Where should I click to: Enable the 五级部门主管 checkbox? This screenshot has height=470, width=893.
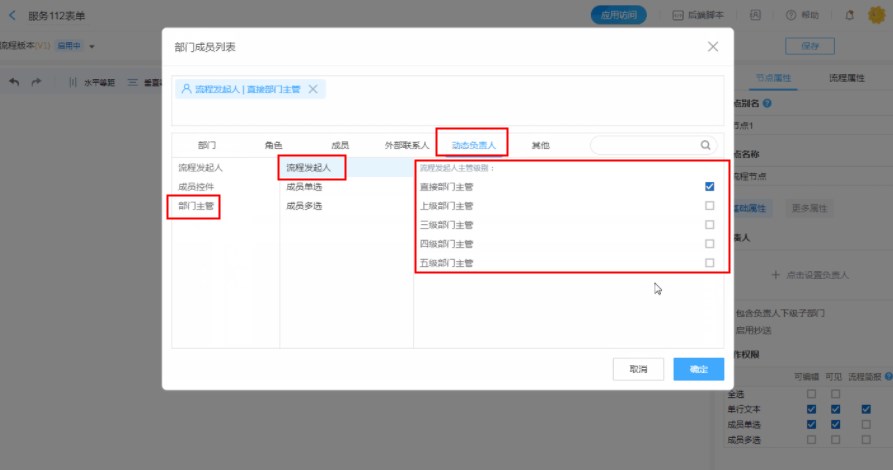(x=709, y=263)
